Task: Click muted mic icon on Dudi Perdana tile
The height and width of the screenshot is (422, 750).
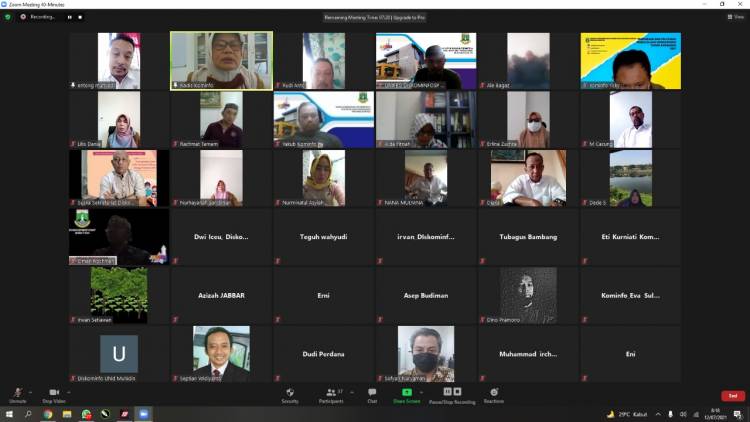Action: click(x=278, y=378)
